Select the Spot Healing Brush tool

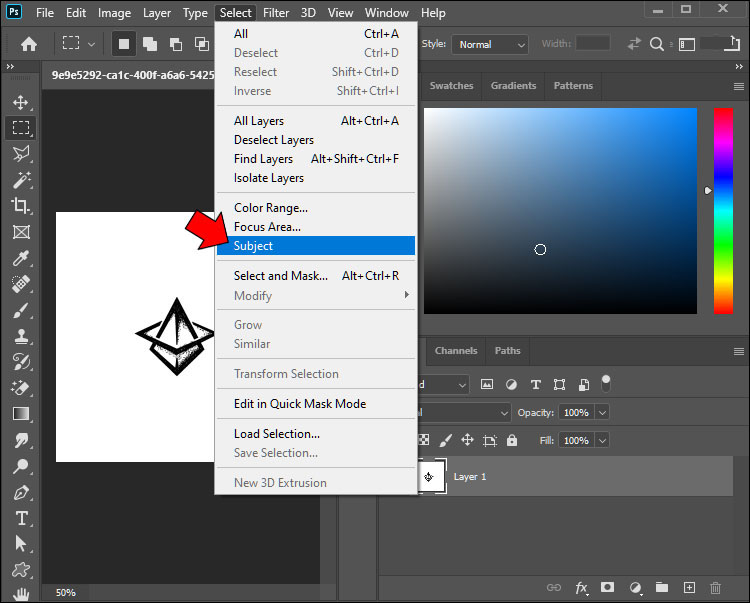tap(21, 284)
